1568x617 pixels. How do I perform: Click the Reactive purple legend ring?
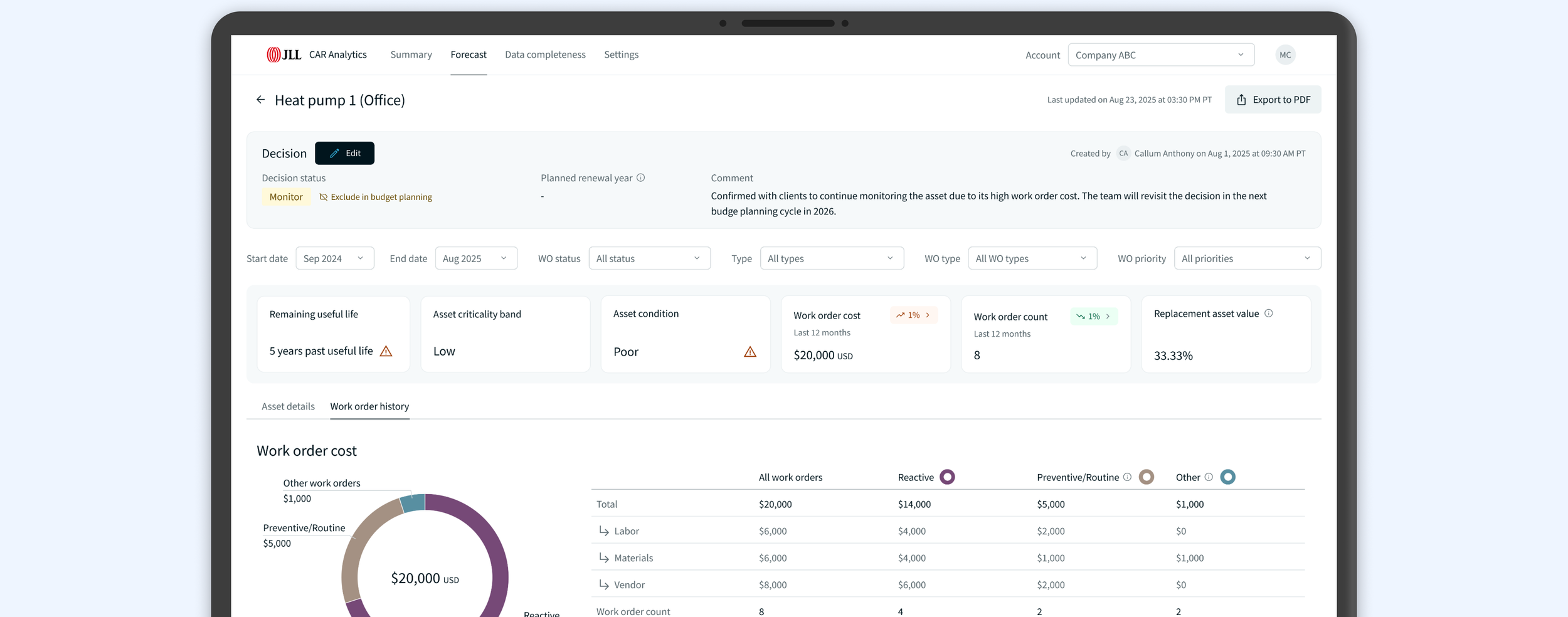point(947,477)
